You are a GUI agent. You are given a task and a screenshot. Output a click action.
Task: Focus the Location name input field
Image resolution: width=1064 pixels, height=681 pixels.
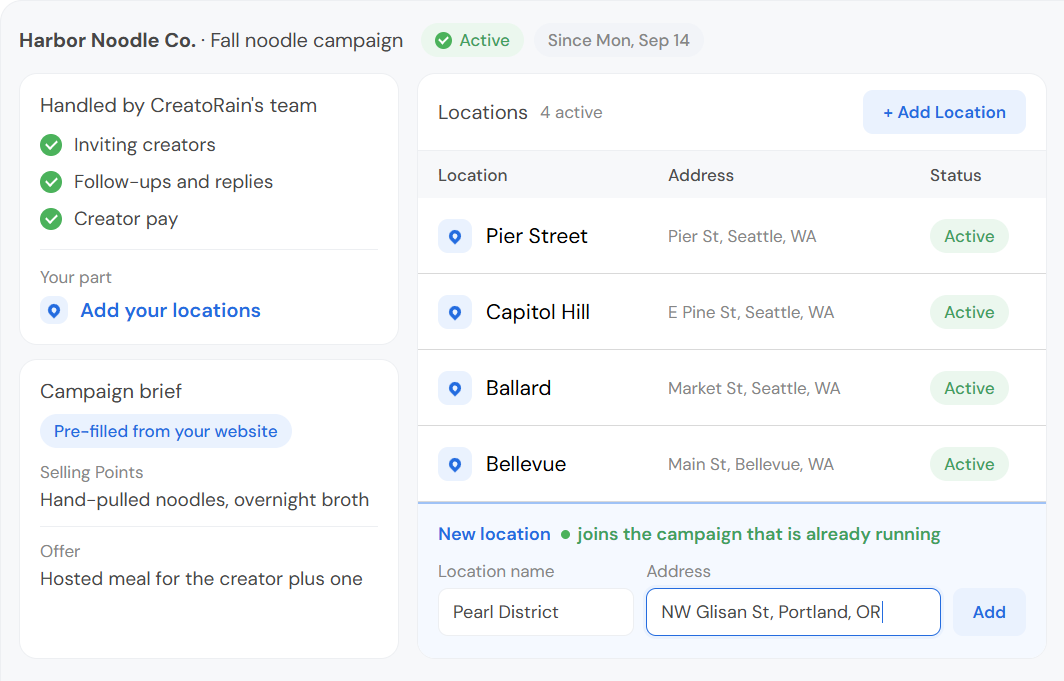pyautogui.click(x=535, y=612)
